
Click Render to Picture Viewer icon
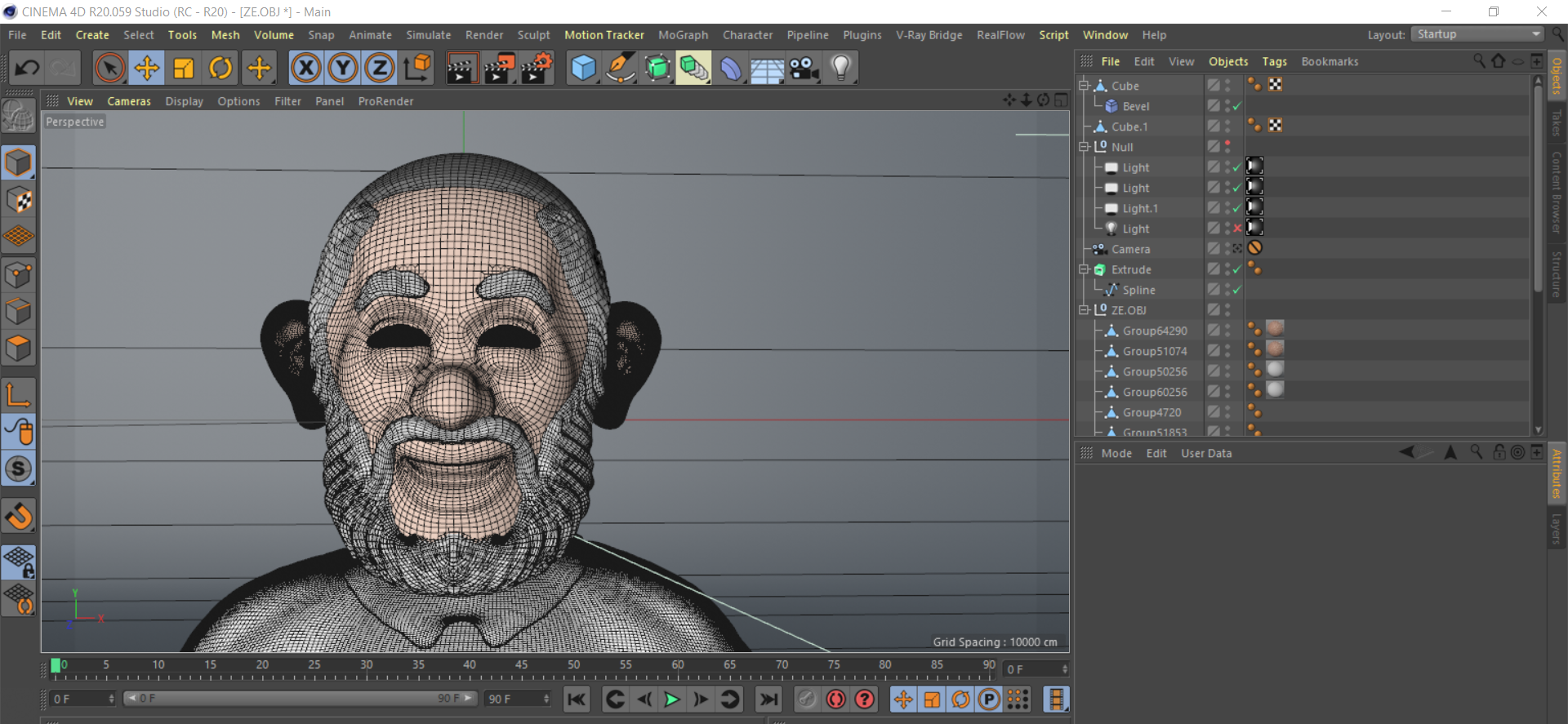498,68
